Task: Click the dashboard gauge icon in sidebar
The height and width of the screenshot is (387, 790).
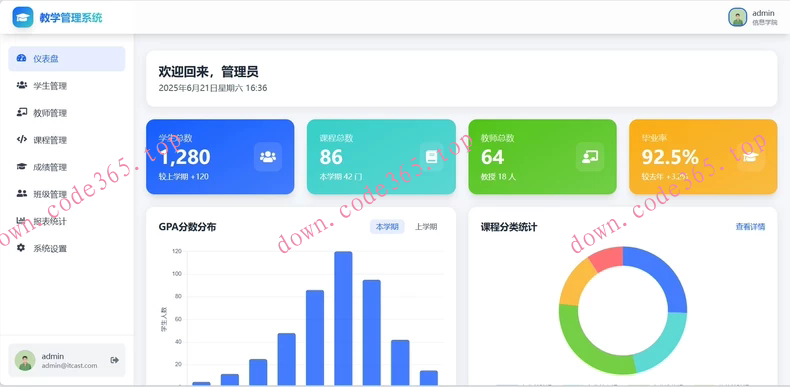Action: point(21,58)
